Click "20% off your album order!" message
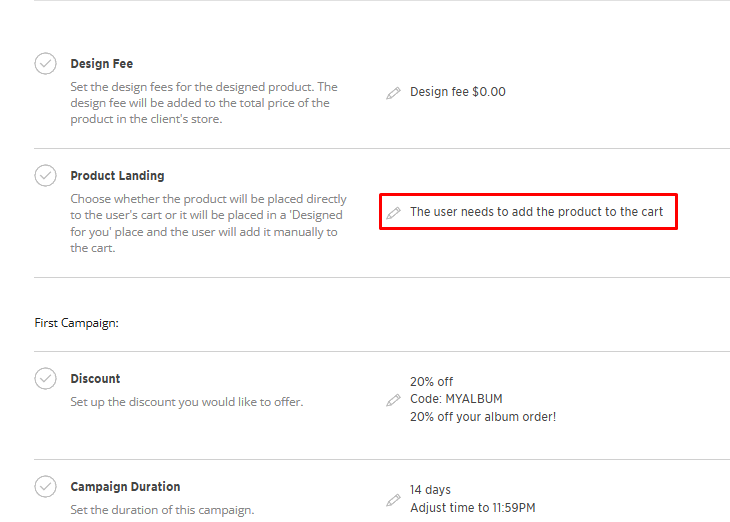The height and width of the screenshot is (522, 730). point(483,417)
